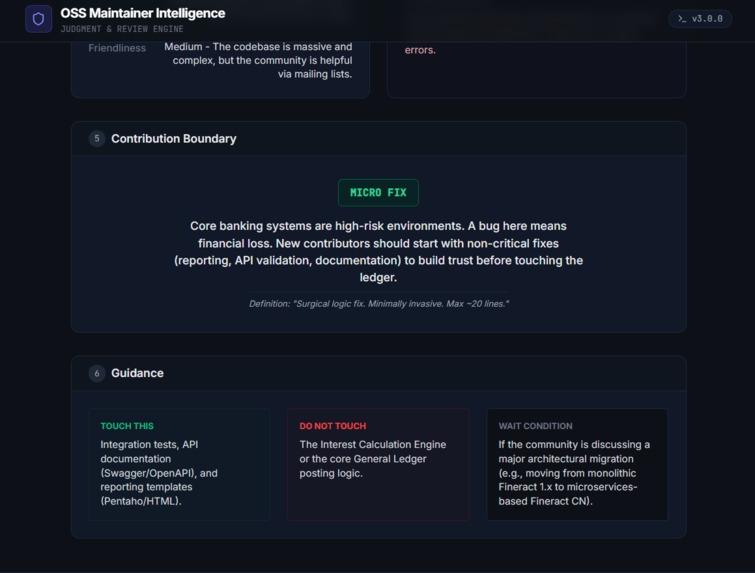The height and width of the screenshot is (573, 755).
Task: Click the shield logo icon in header
Action: 39,19
